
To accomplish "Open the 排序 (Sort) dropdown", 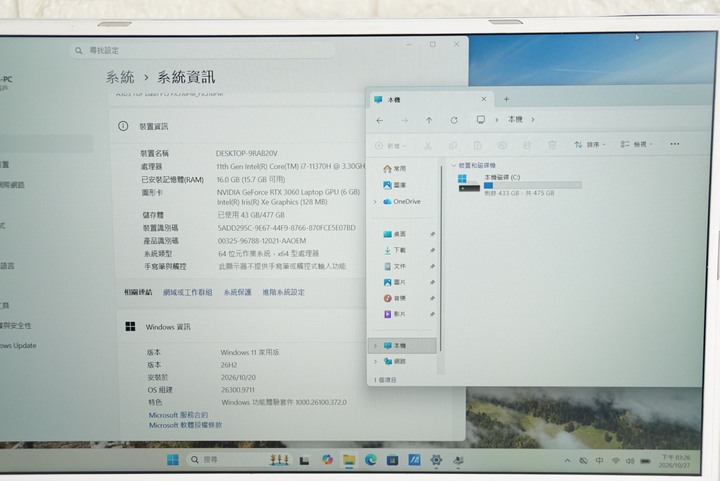I will click(x=590, y=145).
